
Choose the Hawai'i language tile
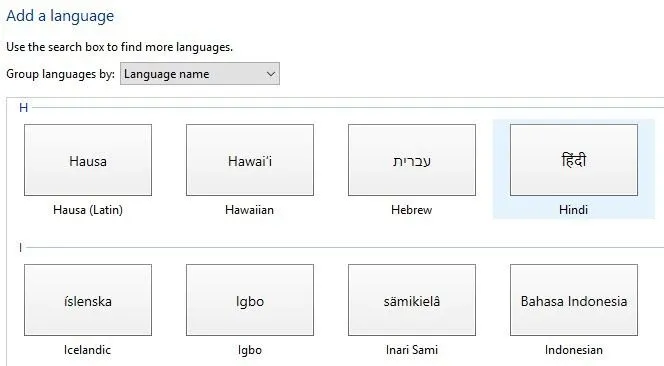(x=250, y=160)
